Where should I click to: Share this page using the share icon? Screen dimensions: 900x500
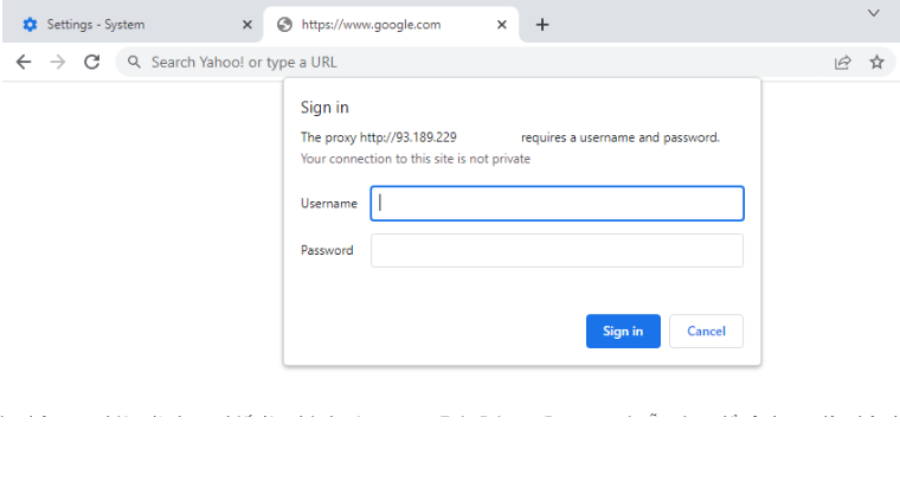click(x=843, y=62)
